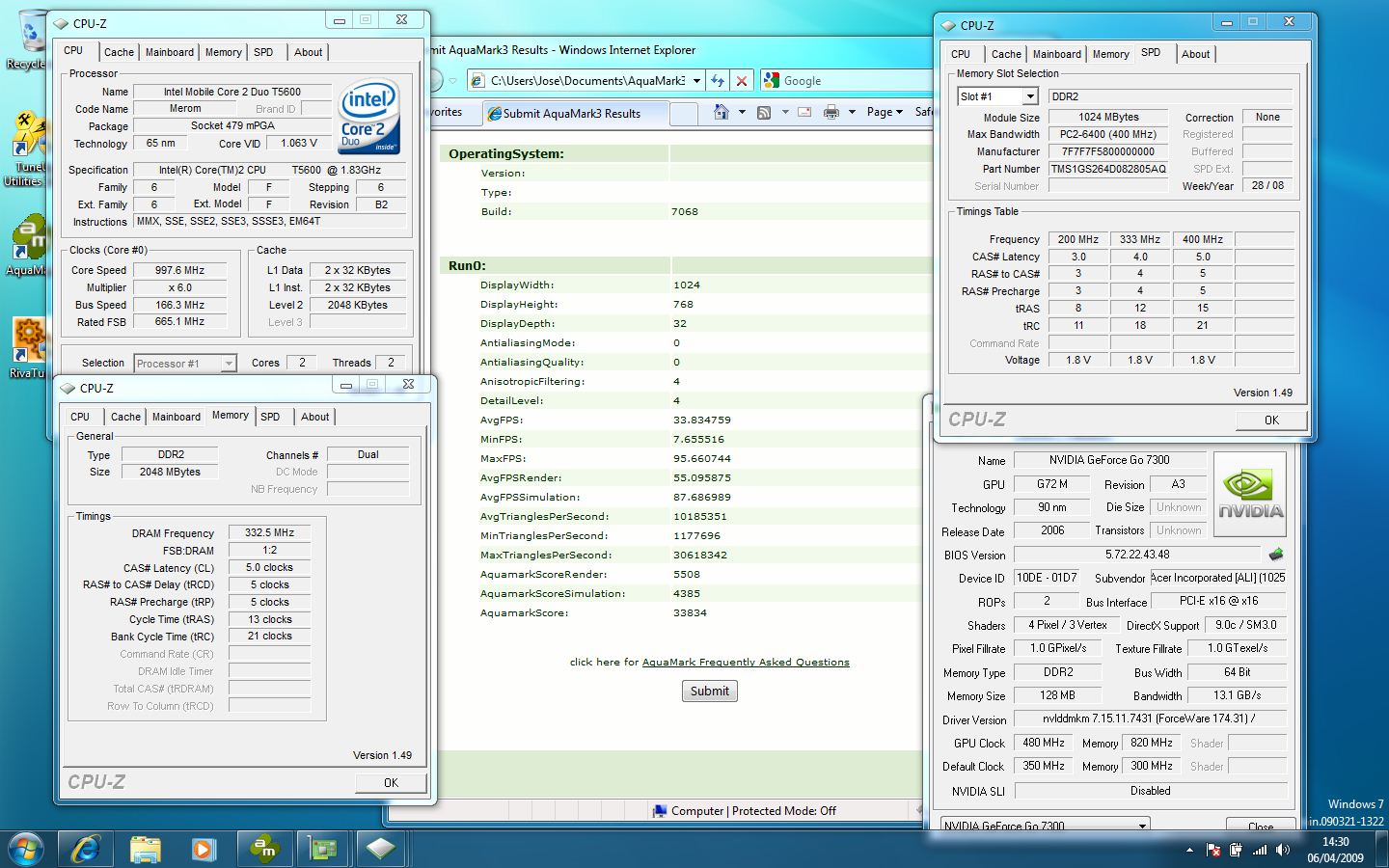This screenshot has width=1389, height=868.
Task: Expand the IE address bar dropdown arrow
Action: (x=696, y=81)
